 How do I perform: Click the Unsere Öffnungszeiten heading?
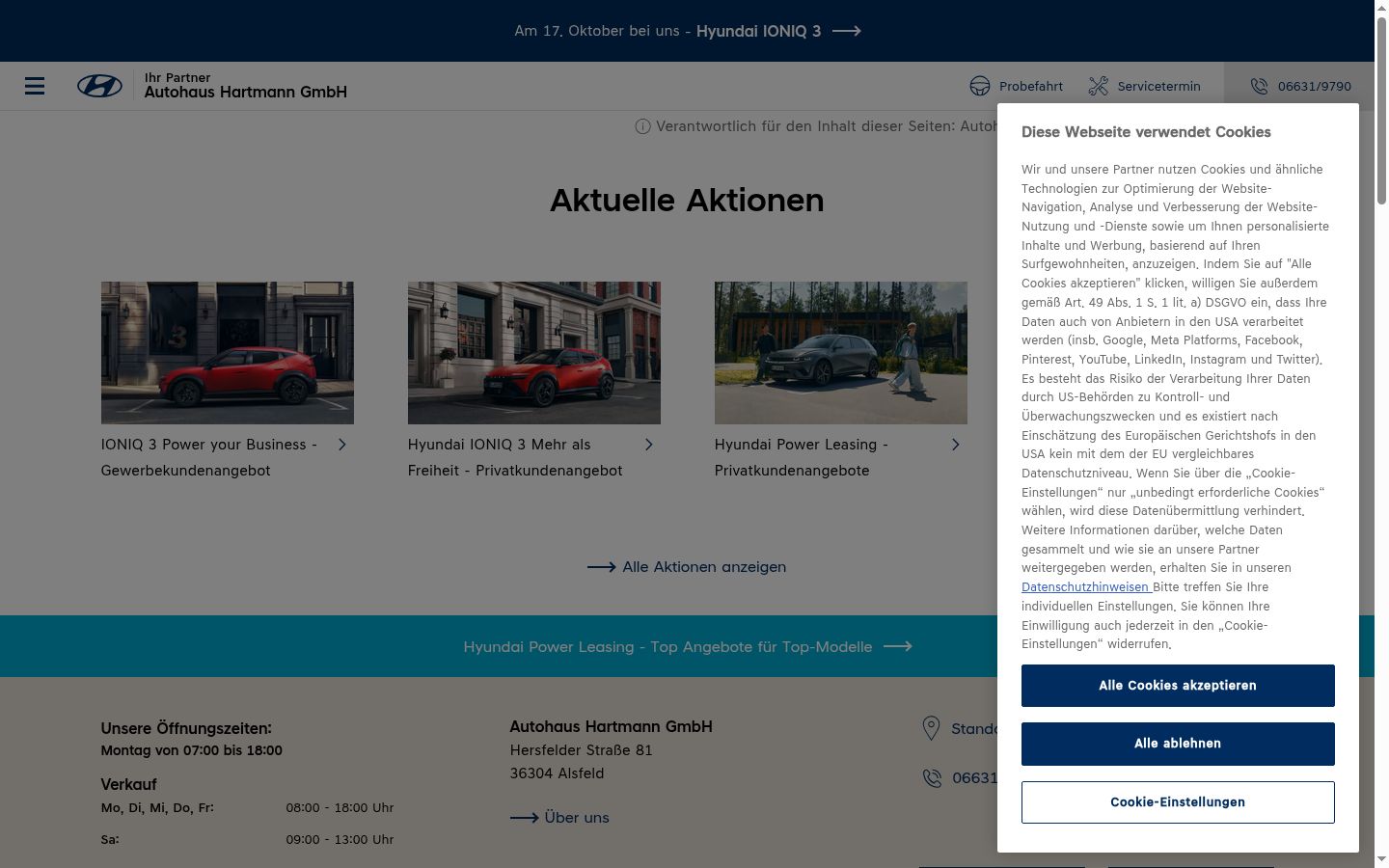(x=186, y=728)
